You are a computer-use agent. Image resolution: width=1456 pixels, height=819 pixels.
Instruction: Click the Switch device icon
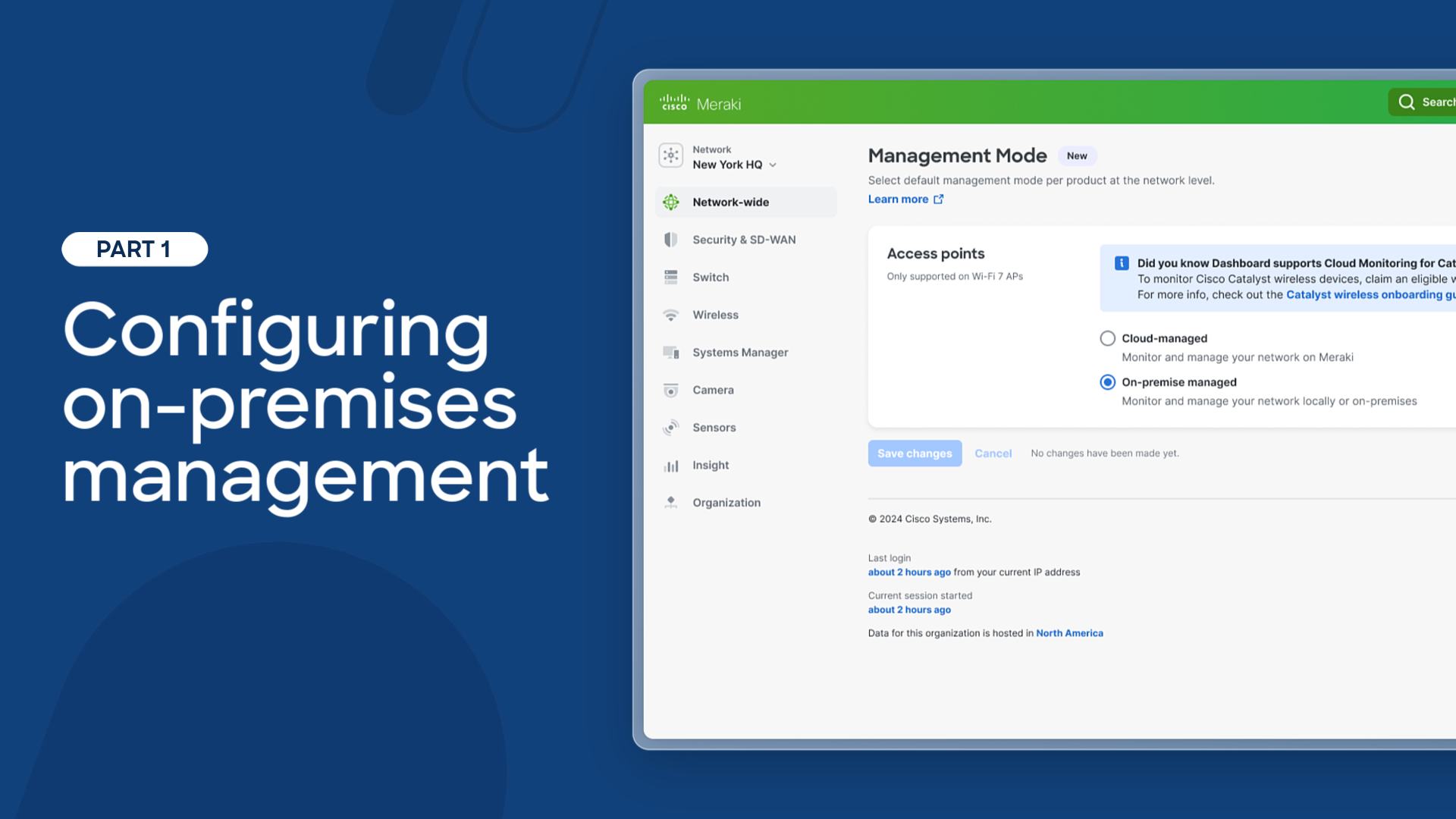tap(670, 278)
